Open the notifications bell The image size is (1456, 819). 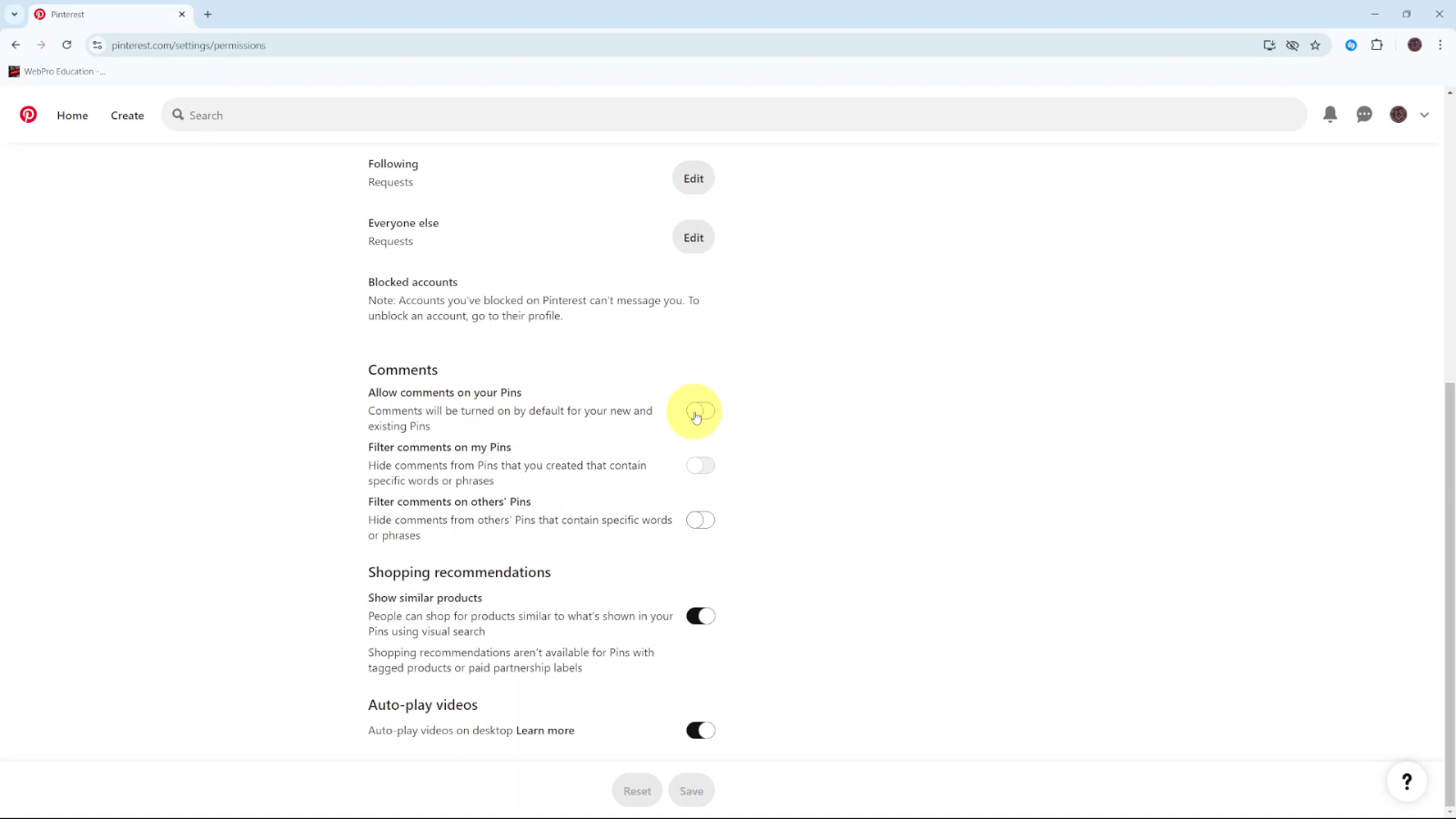(1330, 115)
